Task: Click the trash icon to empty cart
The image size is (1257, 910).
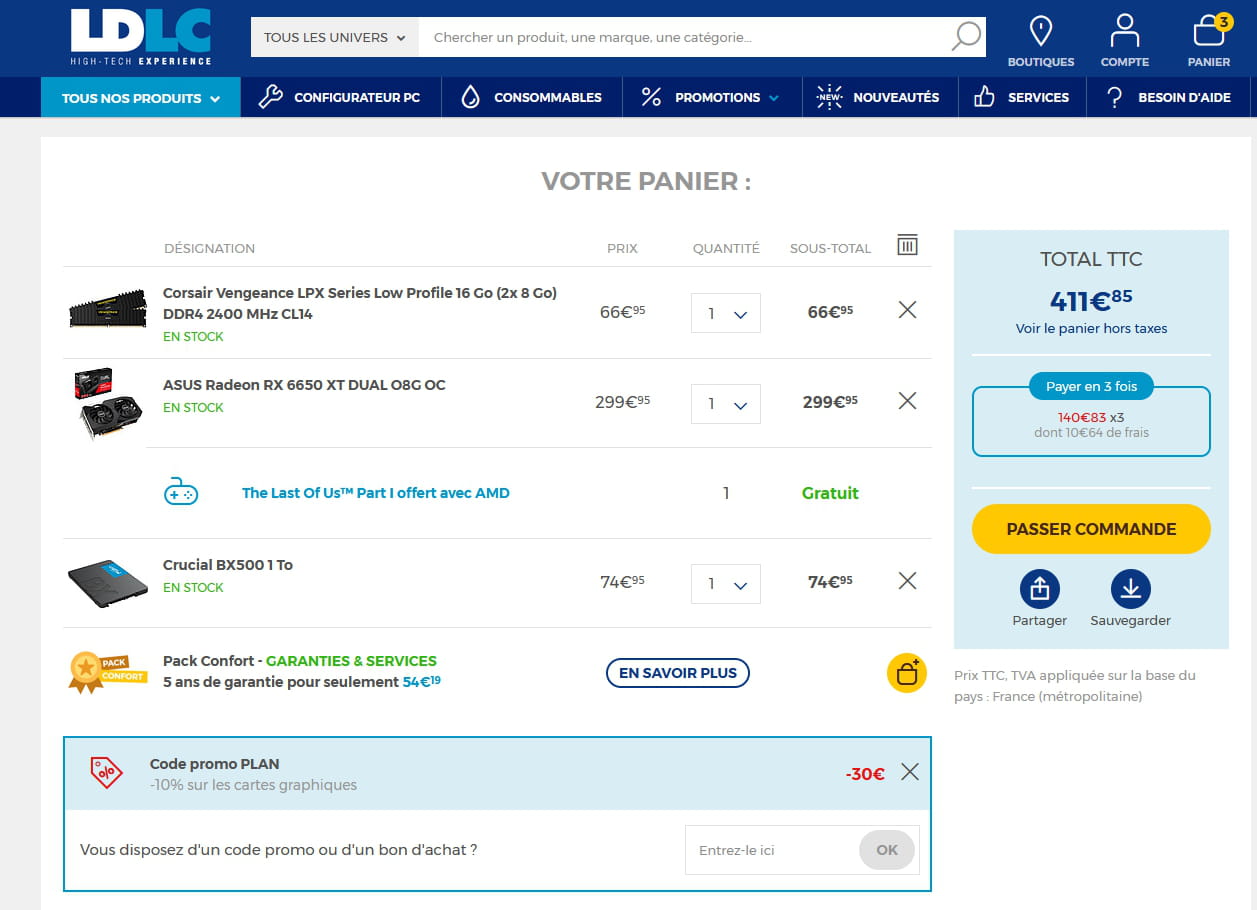Action: pos(907,245)
